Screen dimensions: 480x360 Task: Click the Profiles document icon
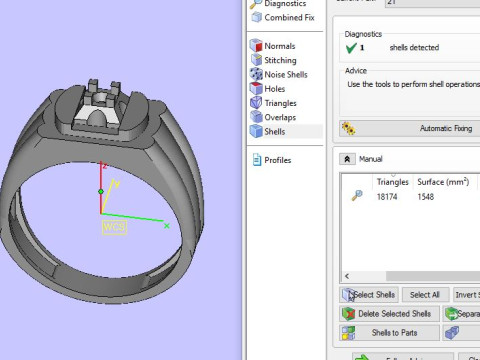[257, 160]
